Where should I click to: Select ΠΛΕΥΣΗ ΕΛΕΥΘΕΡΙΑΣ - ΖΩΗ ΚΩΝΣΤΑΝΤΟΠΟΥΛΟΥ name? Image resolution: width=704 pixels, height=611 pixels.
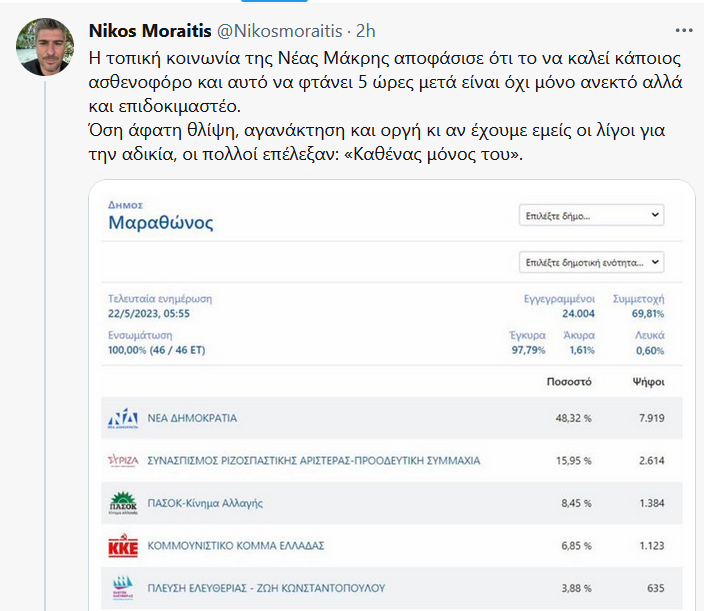(266, 588)
